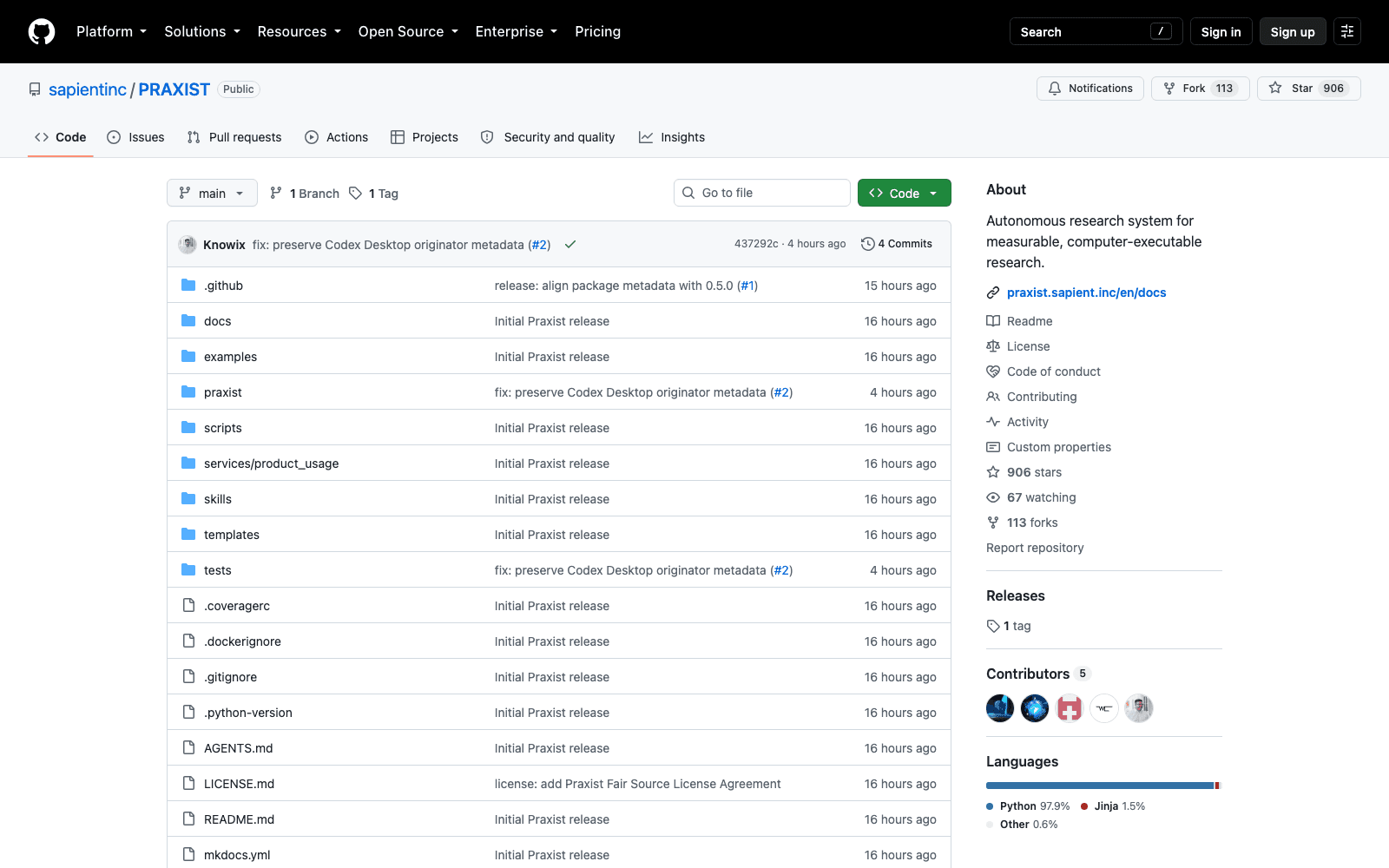Click the praxist folder icon
This screenshot has height=868, width=1389.
(188, 391)
